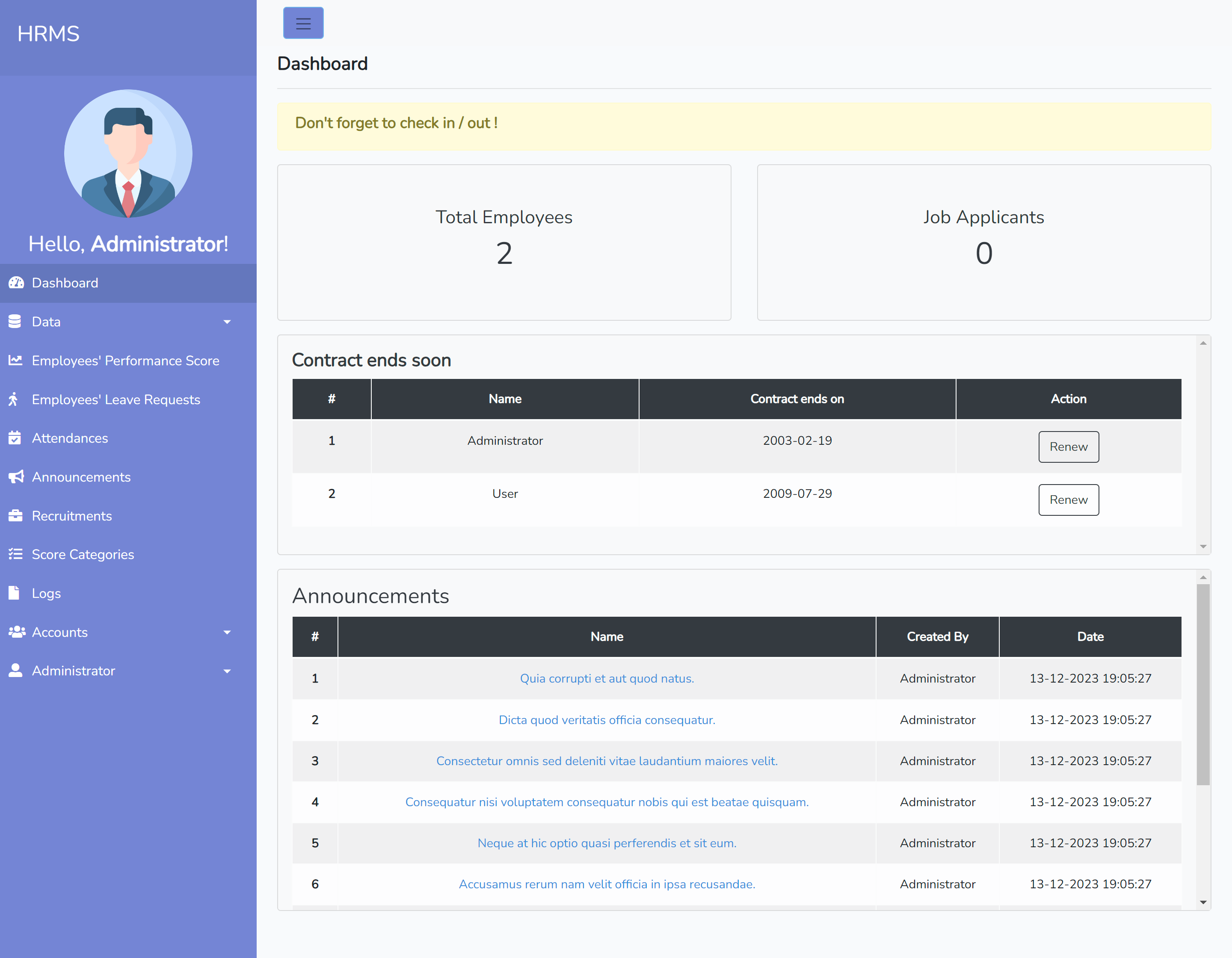Open announcement 'Quia corrupti et aut quod natus.'
The width and height of the screenshot is (1232, 958).
[x=607, y=678]
